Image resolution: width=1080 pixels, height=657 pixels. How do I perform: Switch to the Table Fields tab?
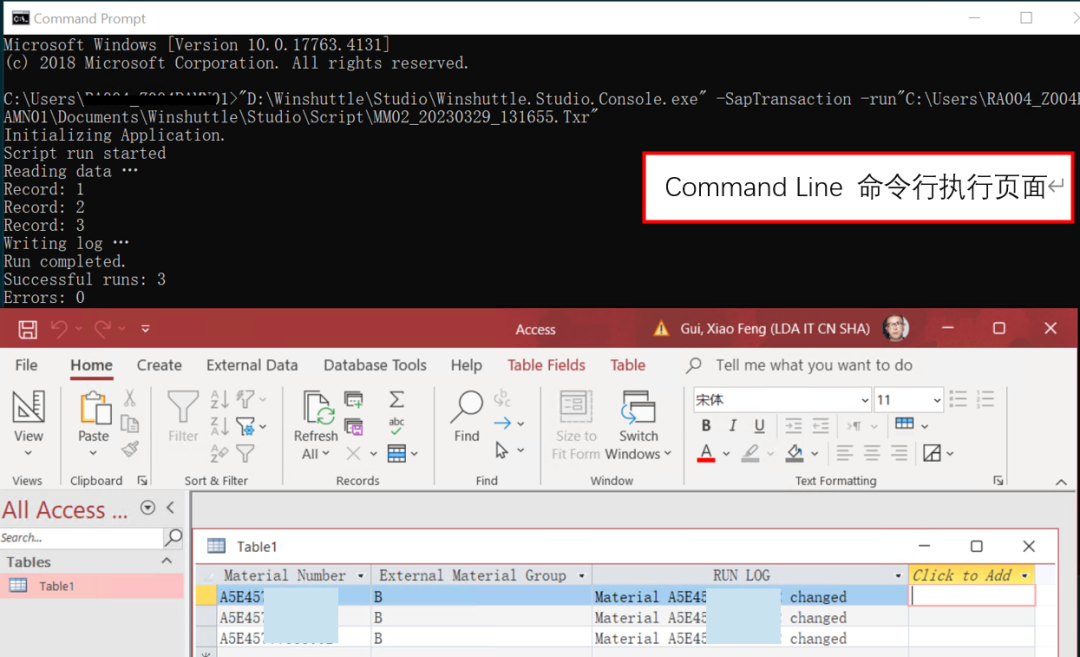coord(546,365)
